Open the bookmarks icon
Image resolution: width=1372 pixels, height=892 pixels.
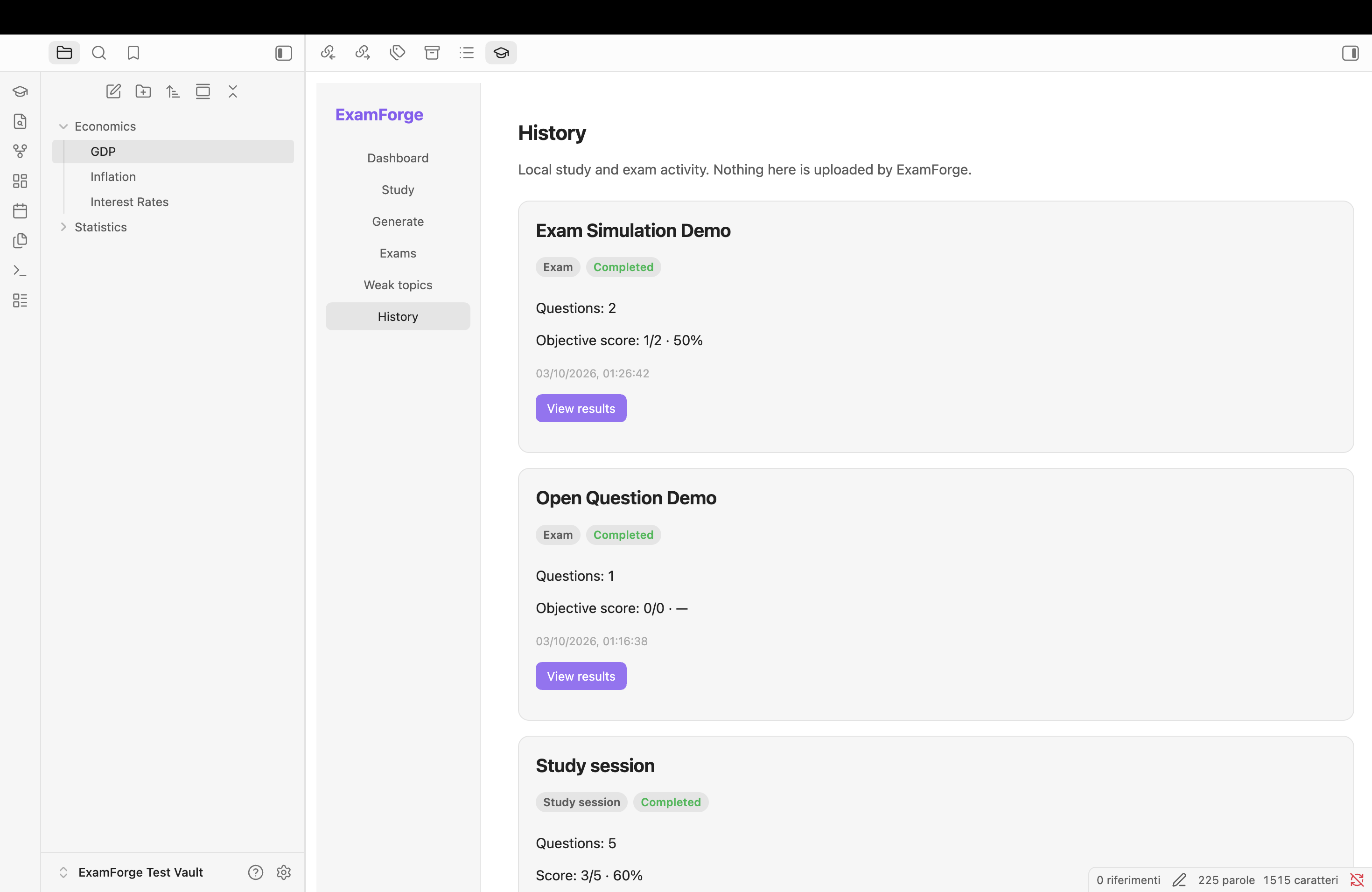(133, 53)
